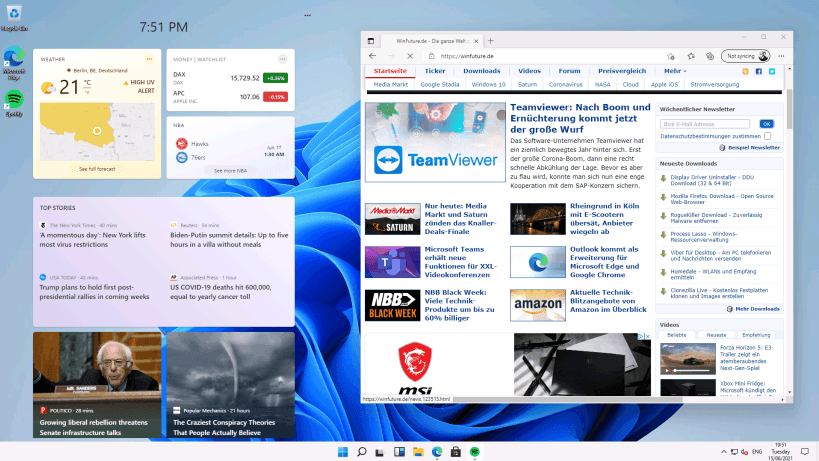The width and height of the screenshot is (819, 461).
Task: Open the Widgets icon in the taskbar
Action: (399, 453)
